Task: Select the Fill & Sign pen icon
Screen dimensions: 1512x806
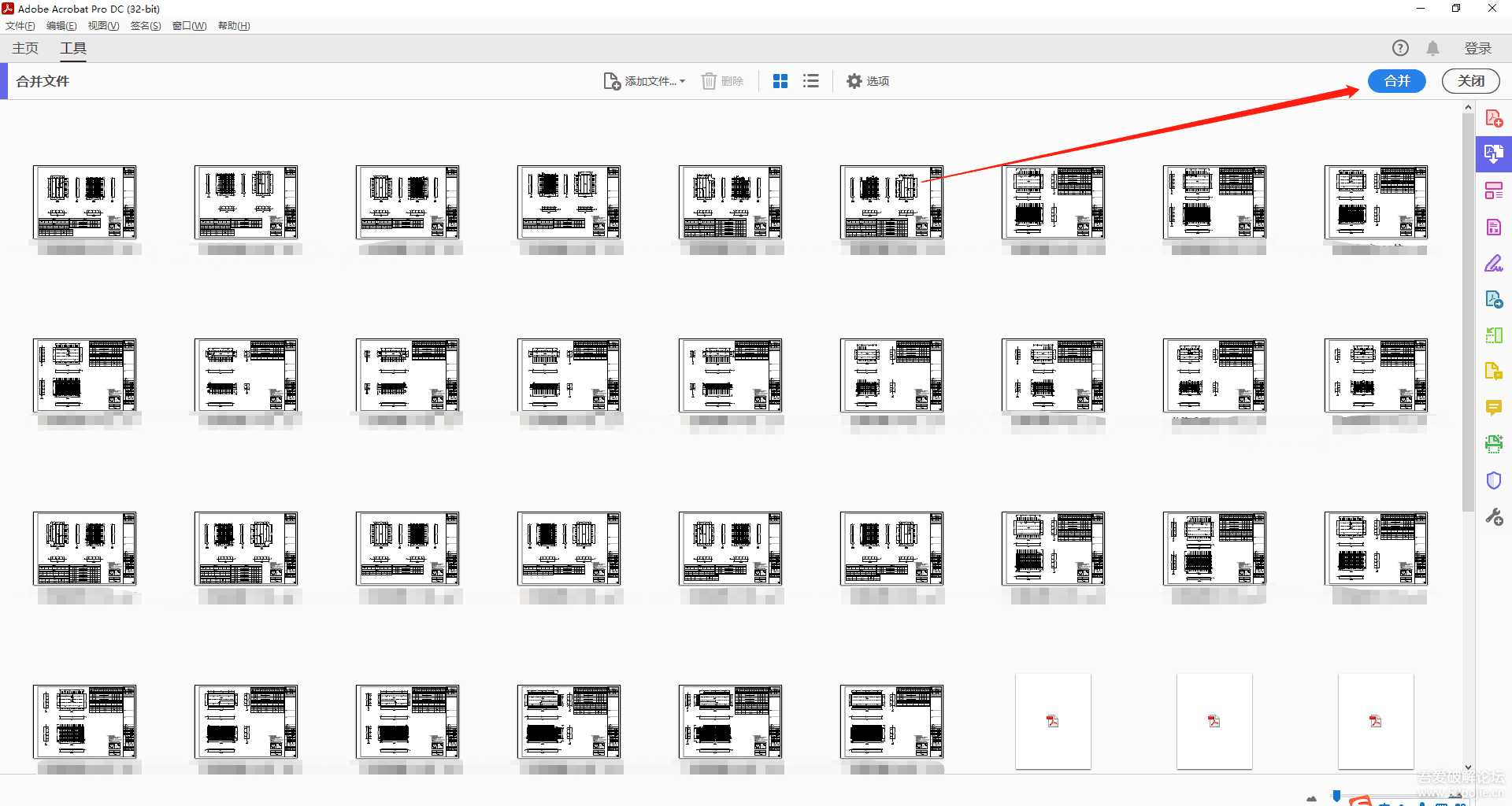Action: point(1494,263)
